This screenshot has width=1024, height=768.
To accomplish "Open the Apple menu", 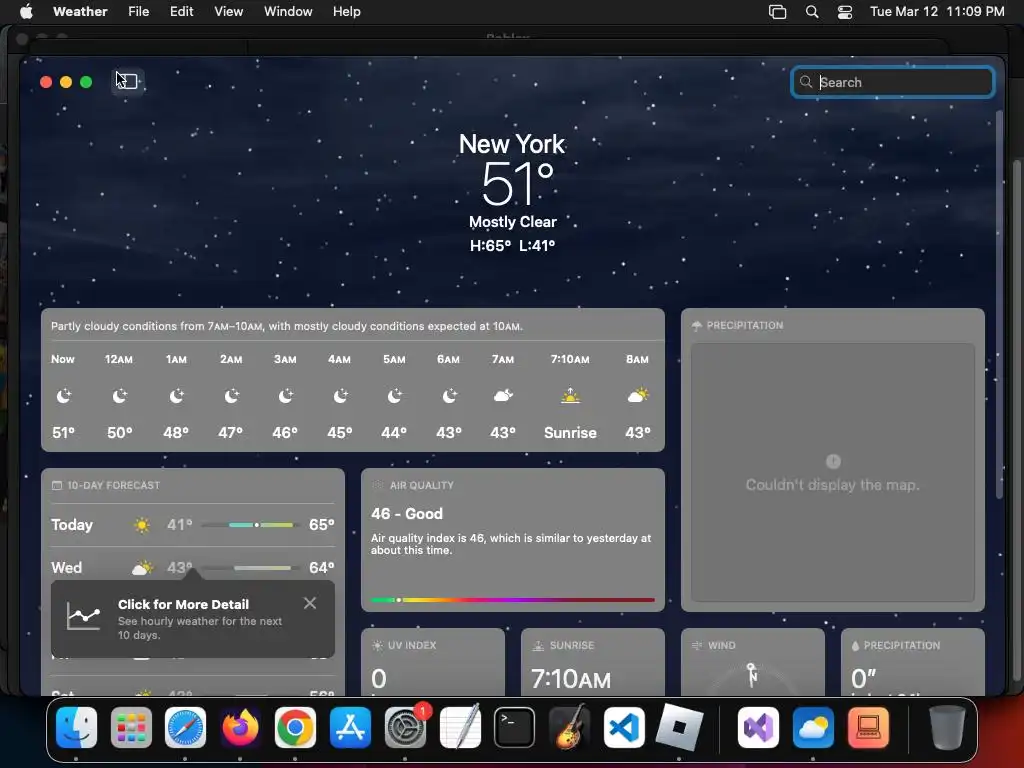I will (x=26, y=11).
